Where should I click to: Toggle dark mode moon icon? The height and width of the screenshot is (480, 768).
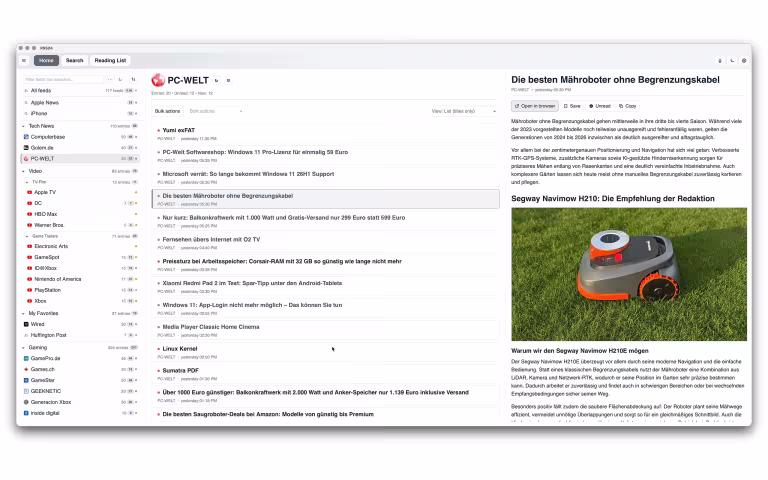point(733,60)
